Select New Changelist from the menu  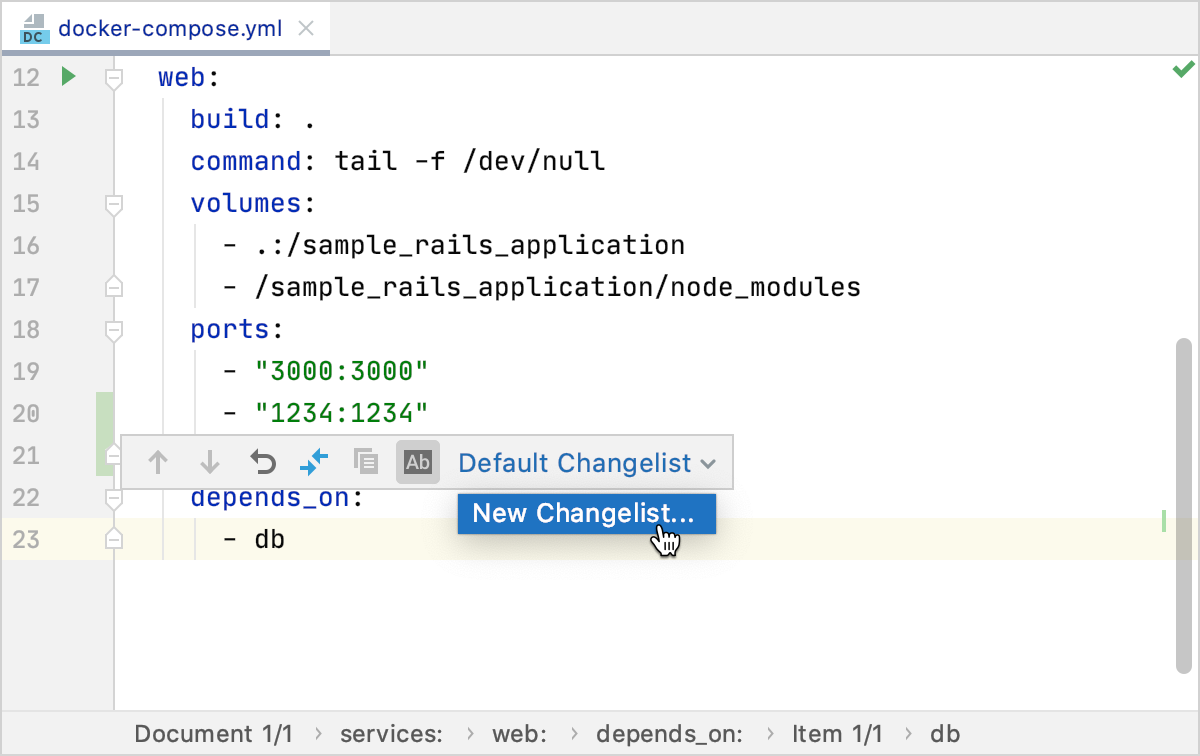[x=586, y=513]
